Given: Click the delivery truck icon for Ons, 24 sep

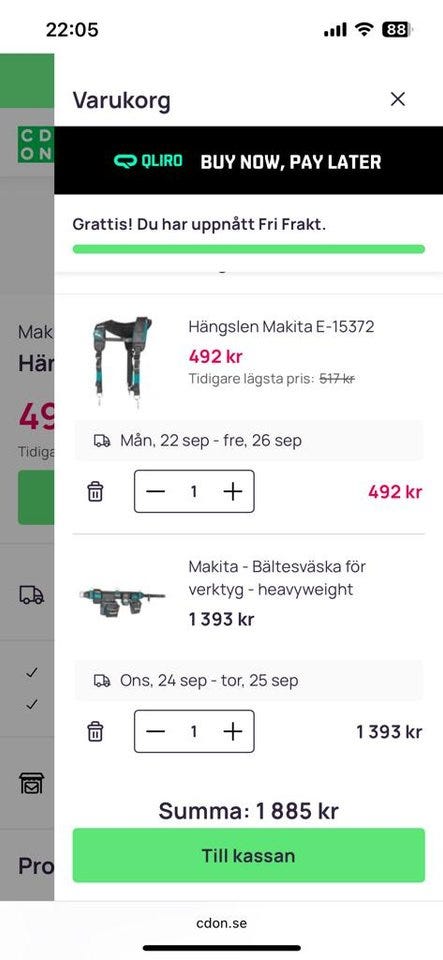Looking at the screenshot, I should click(102, 680).
